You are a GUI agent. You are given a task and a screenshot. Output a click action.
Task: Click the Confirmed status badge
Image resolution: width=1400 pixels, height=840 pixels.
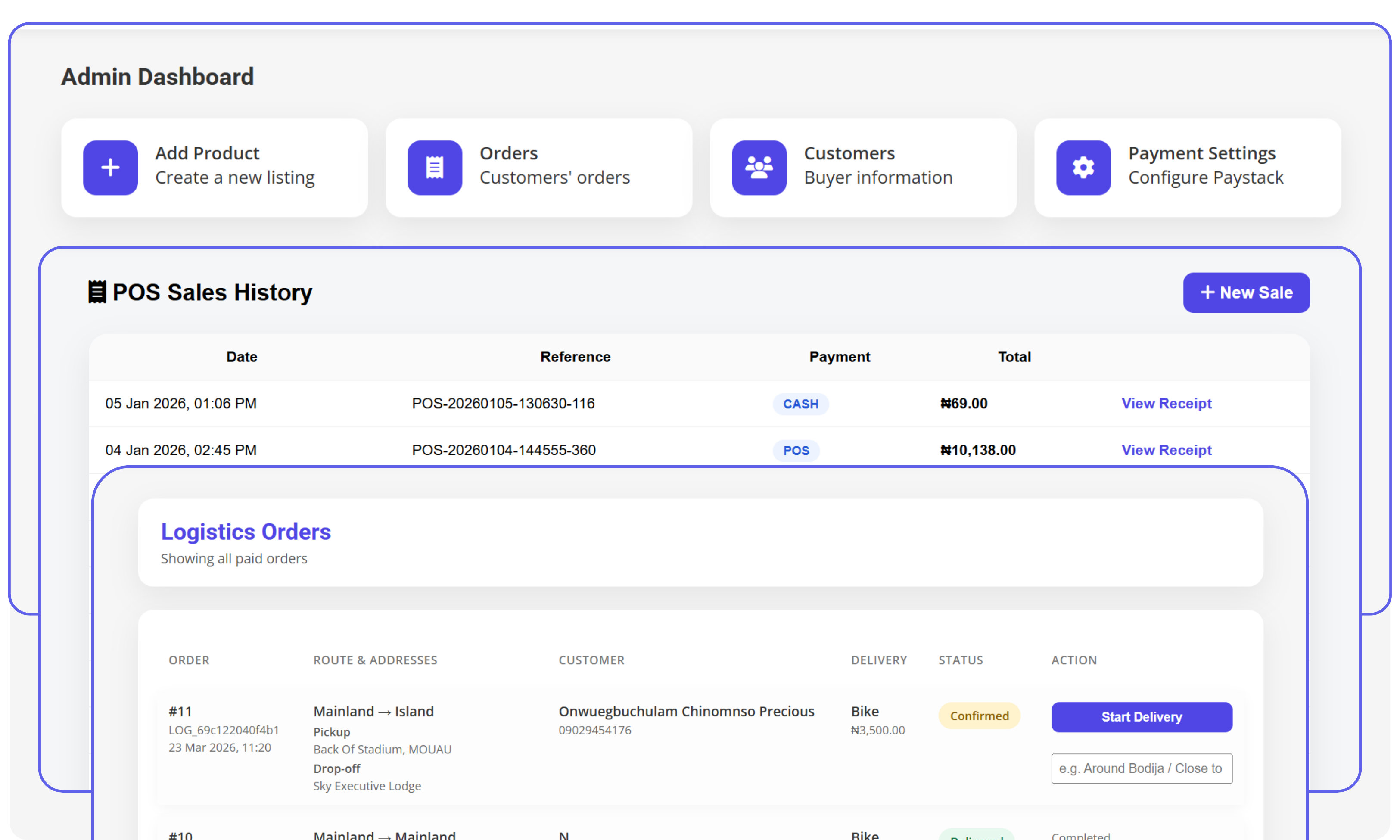(x=979, y=716)
